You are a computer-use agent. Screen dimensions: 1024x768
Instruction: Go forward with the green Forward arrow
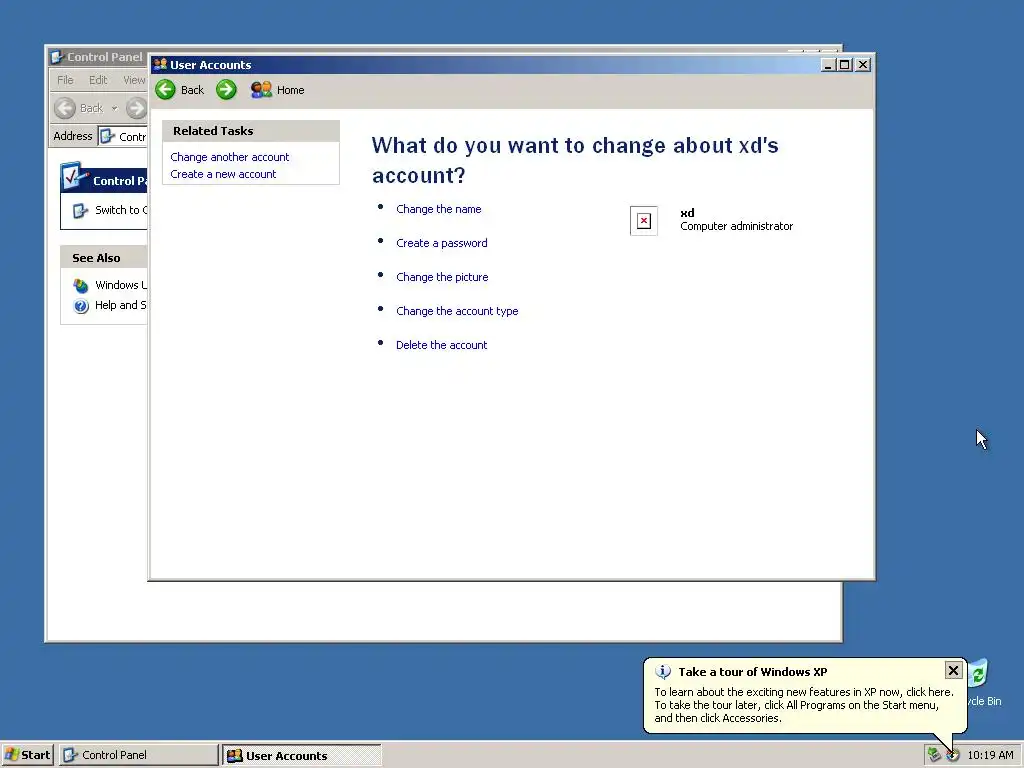[x=227, y=89]
